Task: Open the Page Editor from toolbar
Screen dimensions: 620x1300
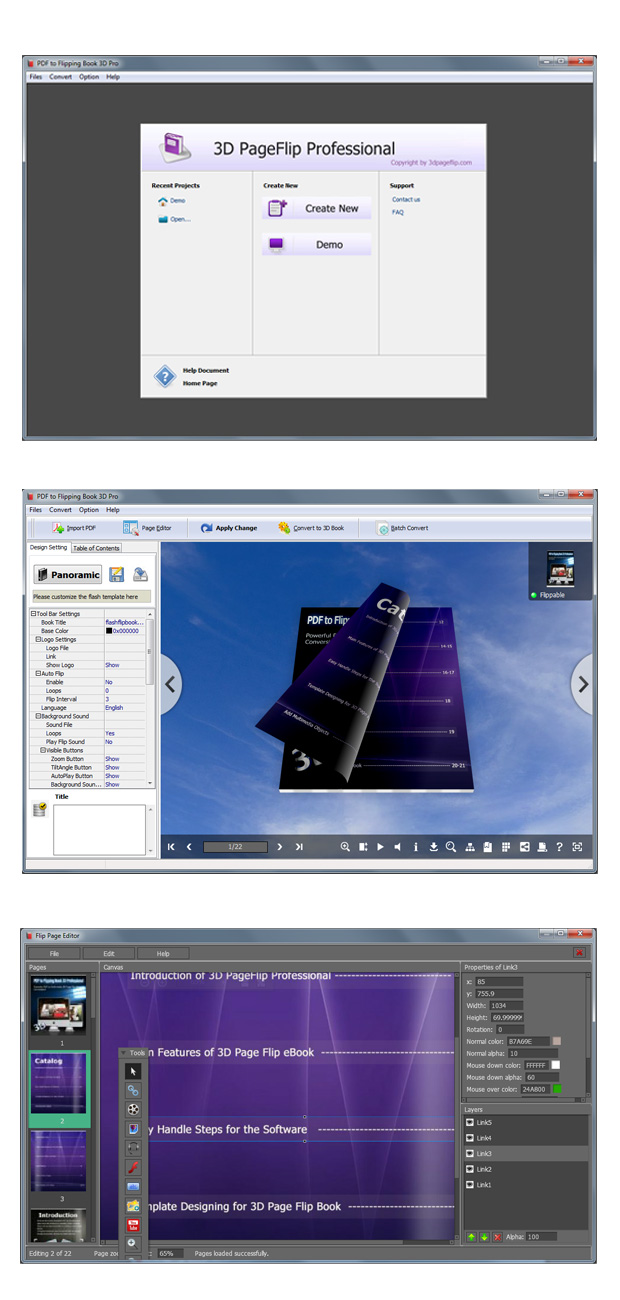Action: (x=148, y=528)
